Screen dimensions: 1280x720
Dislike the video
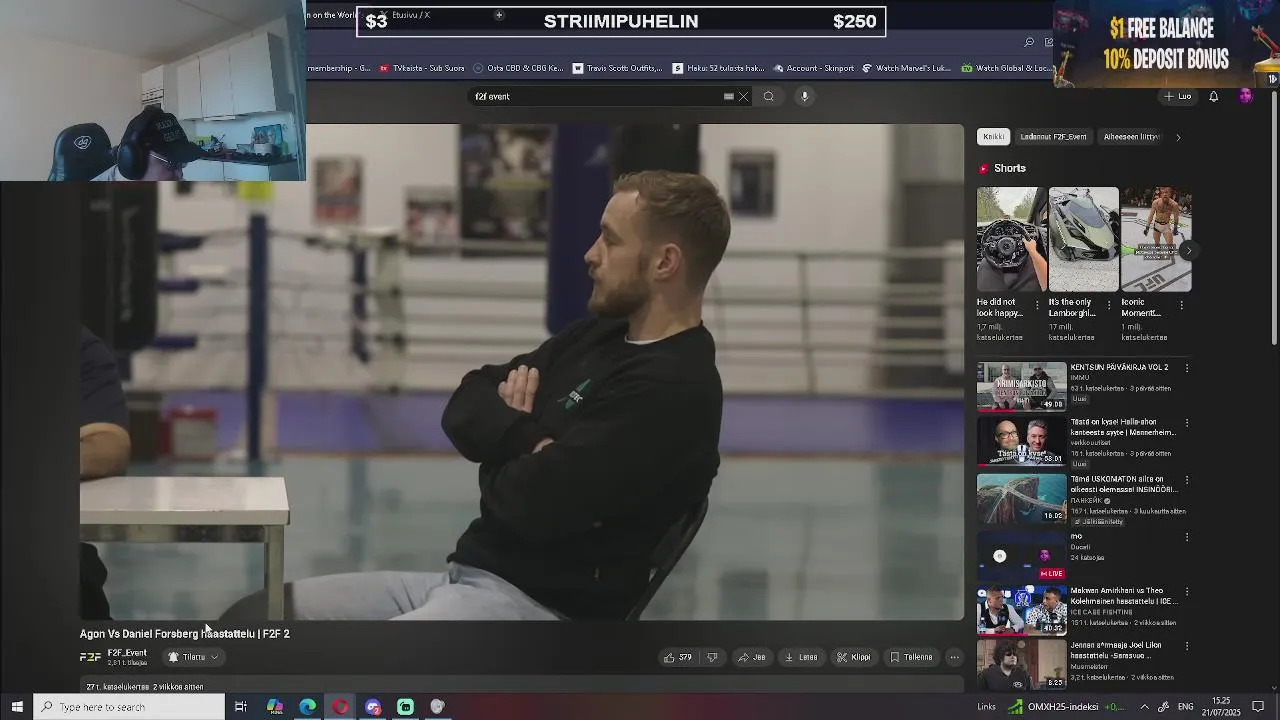[712, 657]
